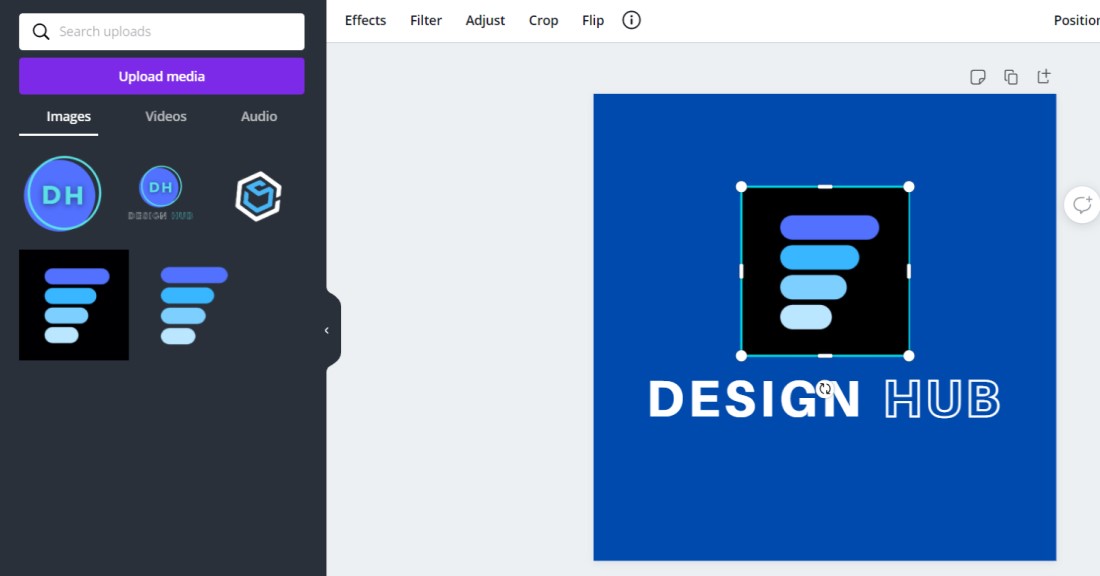1100x576 pixels.
Task: Open the Adjust settings
Action: [485, 20]
